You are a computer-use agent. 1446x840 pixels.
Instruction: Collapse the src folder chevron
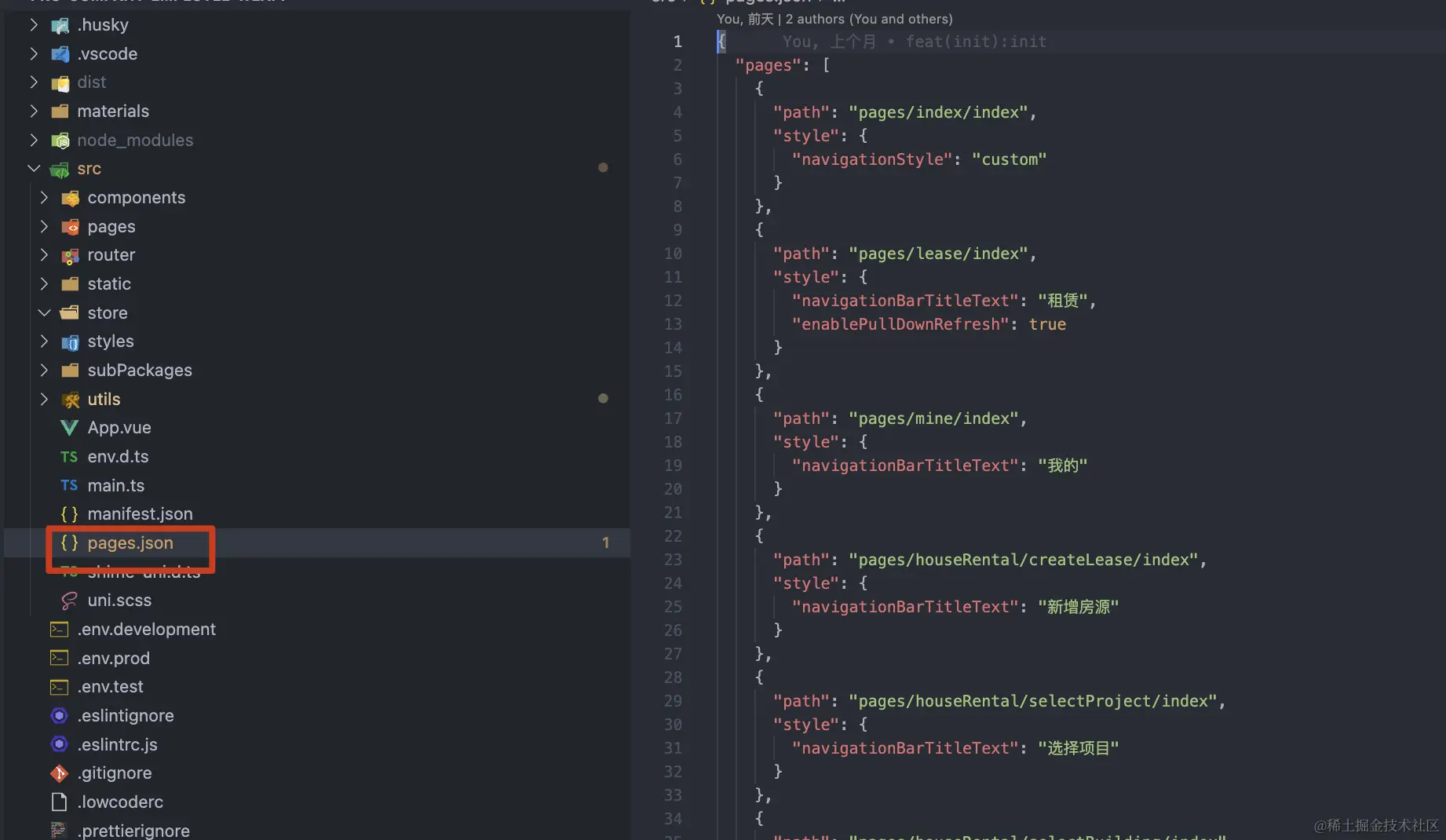34,169
